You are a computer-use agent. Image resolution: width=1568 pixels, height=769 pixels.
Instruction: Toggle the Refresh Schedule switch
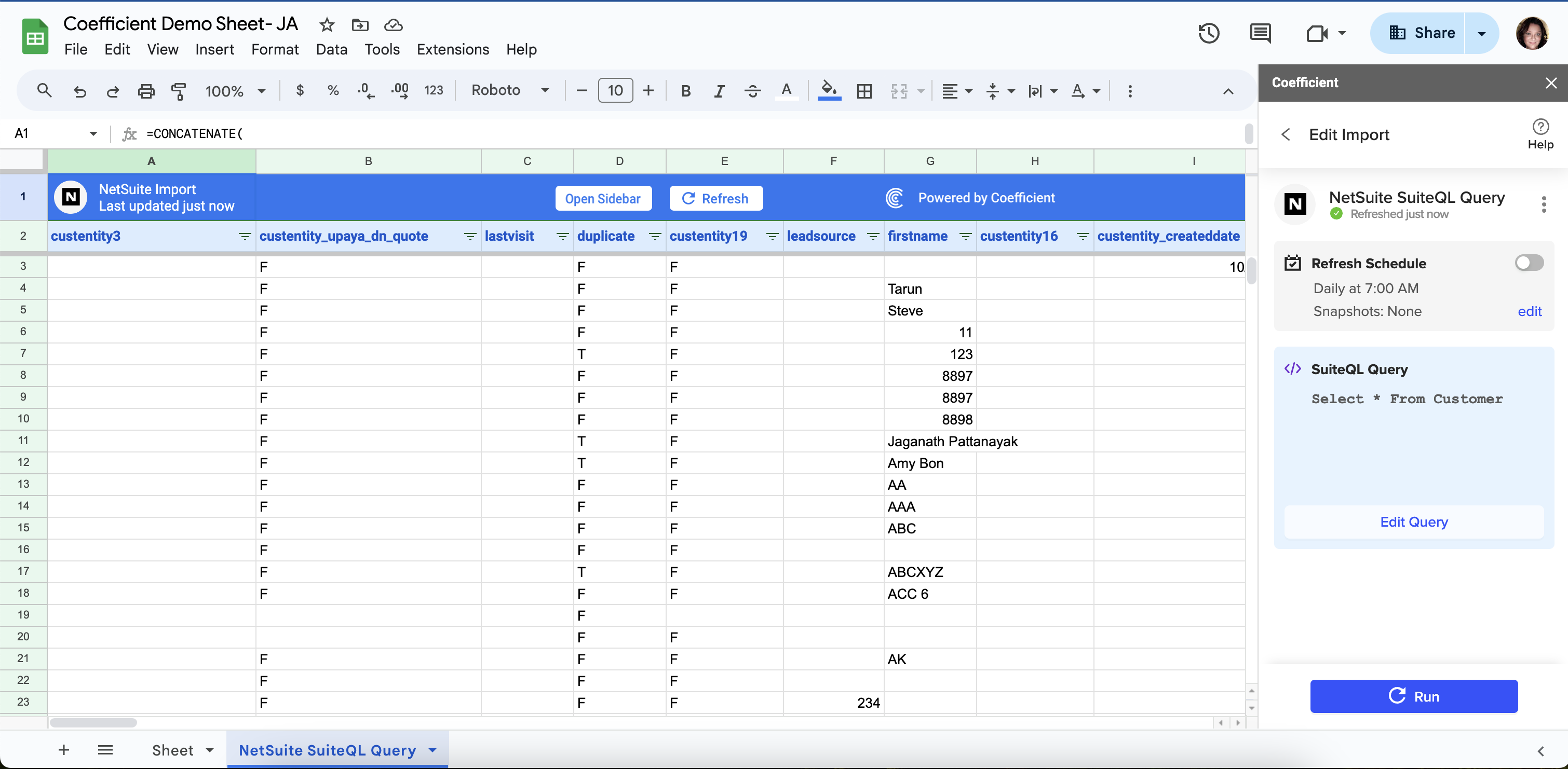click(1529, 263)
